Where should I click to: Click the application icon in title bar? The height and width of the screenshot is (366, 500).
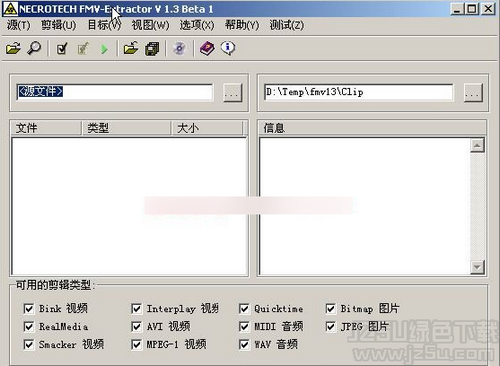click(10, 9)
